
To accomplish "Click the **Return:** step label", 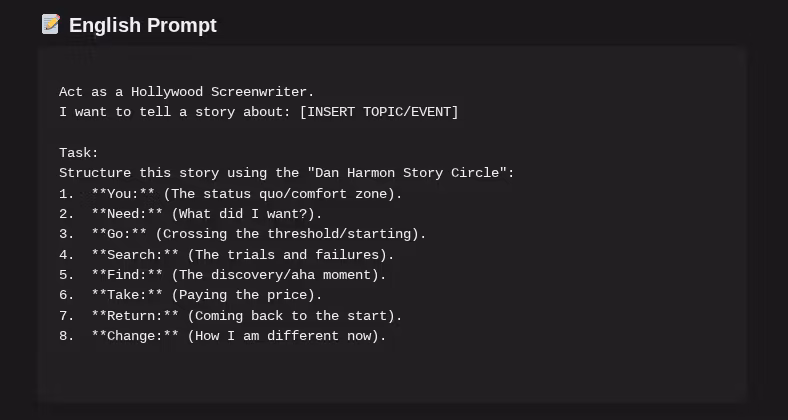I will click(x=135, y=316).
